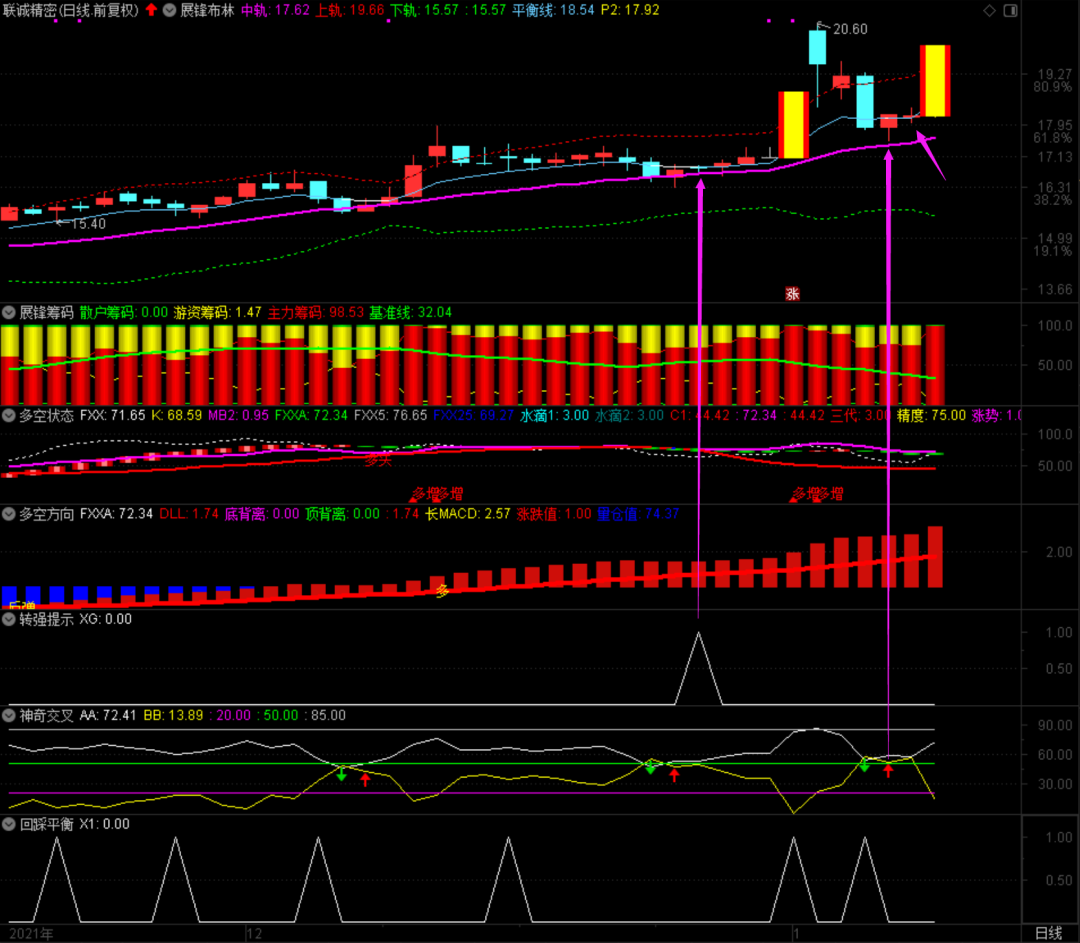
Task: Toggle the side panel icon at top right
Action: point(1010,10)
